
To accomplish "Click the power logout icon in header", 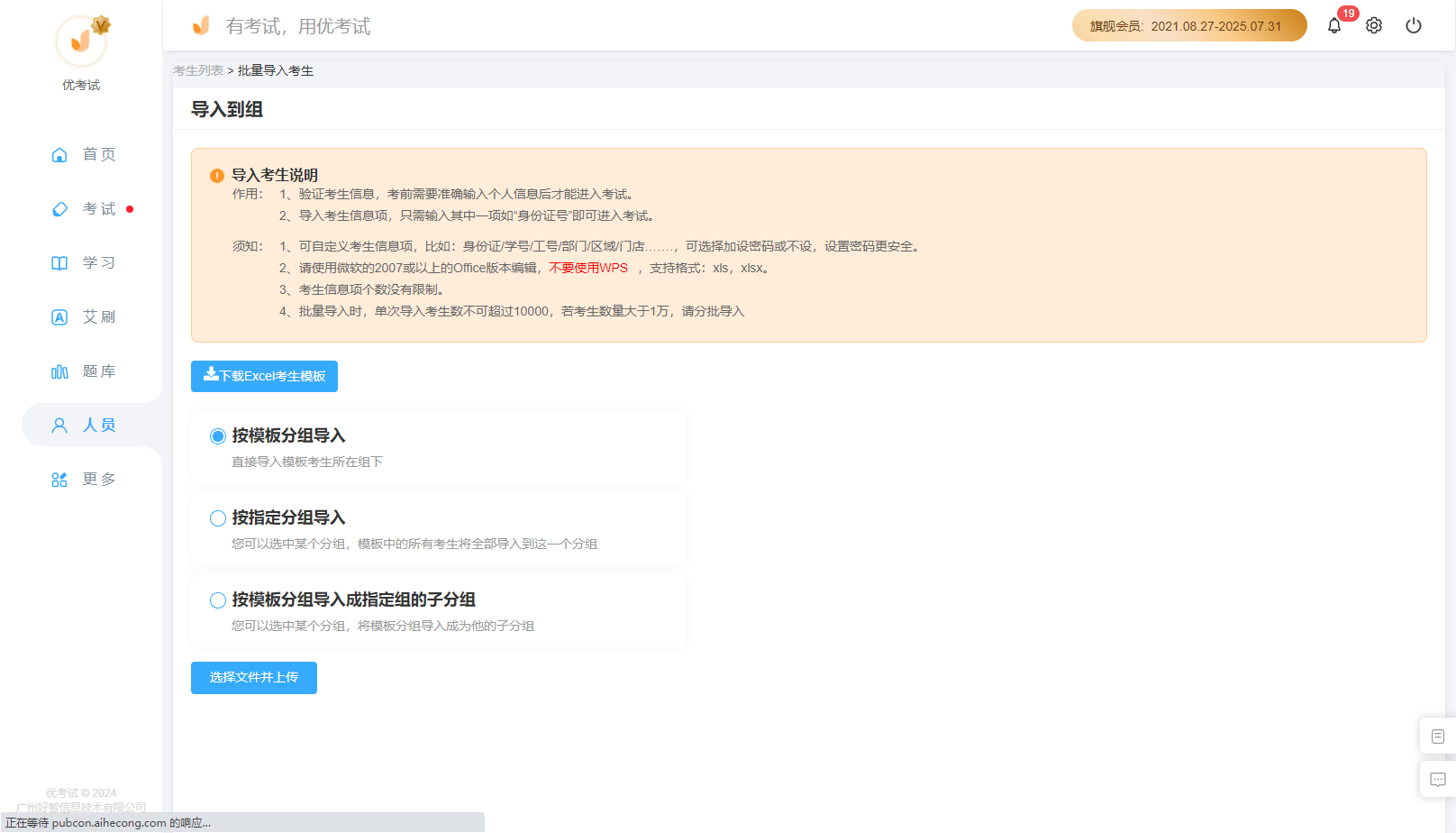I will [x=1414, y=25].
